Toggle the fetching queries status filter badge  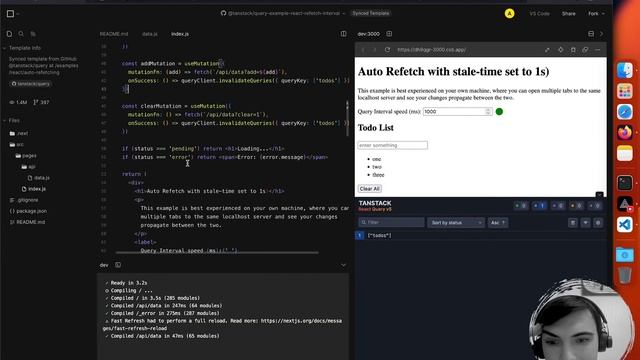click(x=539, y=206)
